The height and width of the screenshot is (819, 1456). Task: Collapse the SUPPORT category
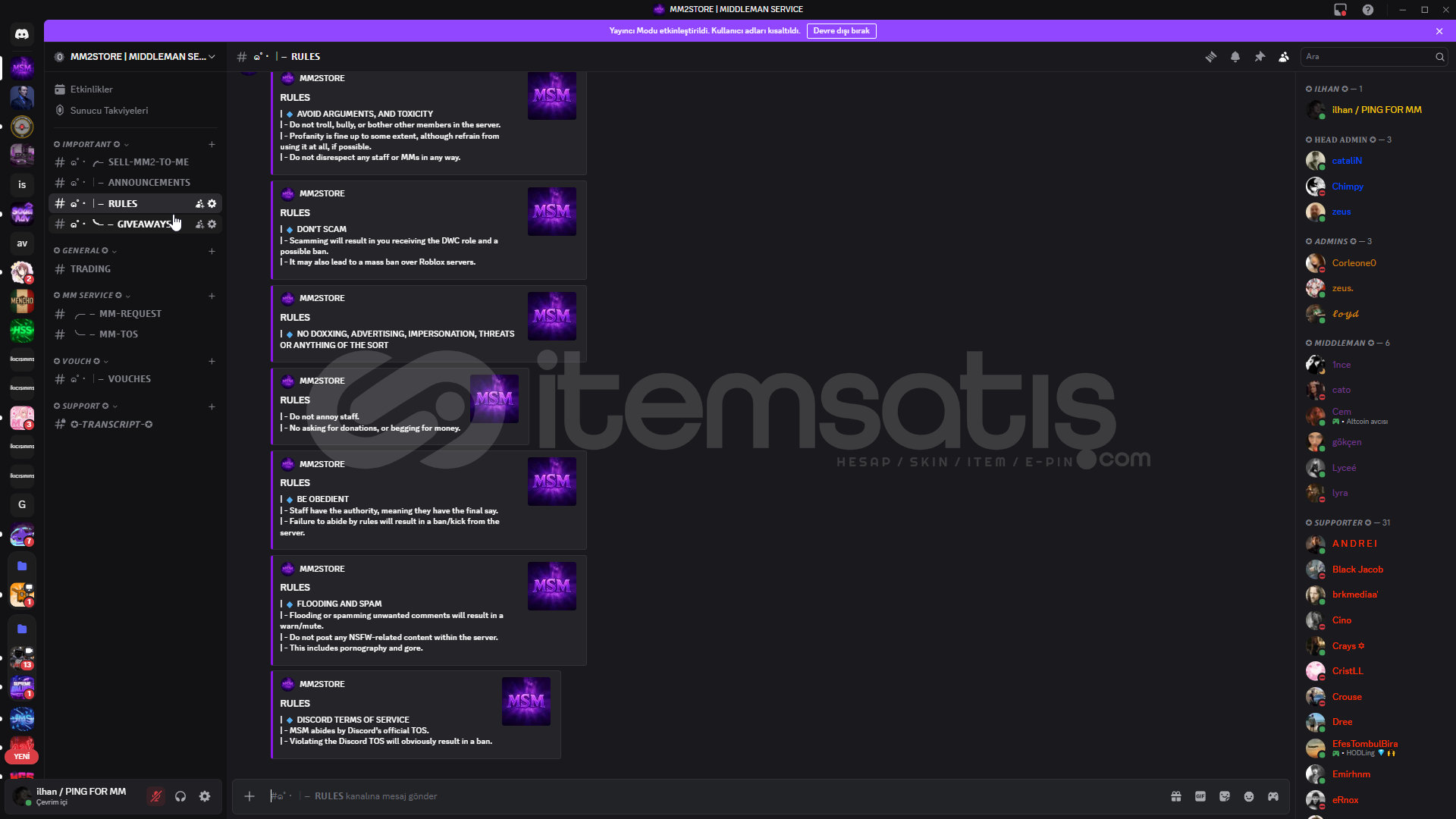tap(86, 406)
